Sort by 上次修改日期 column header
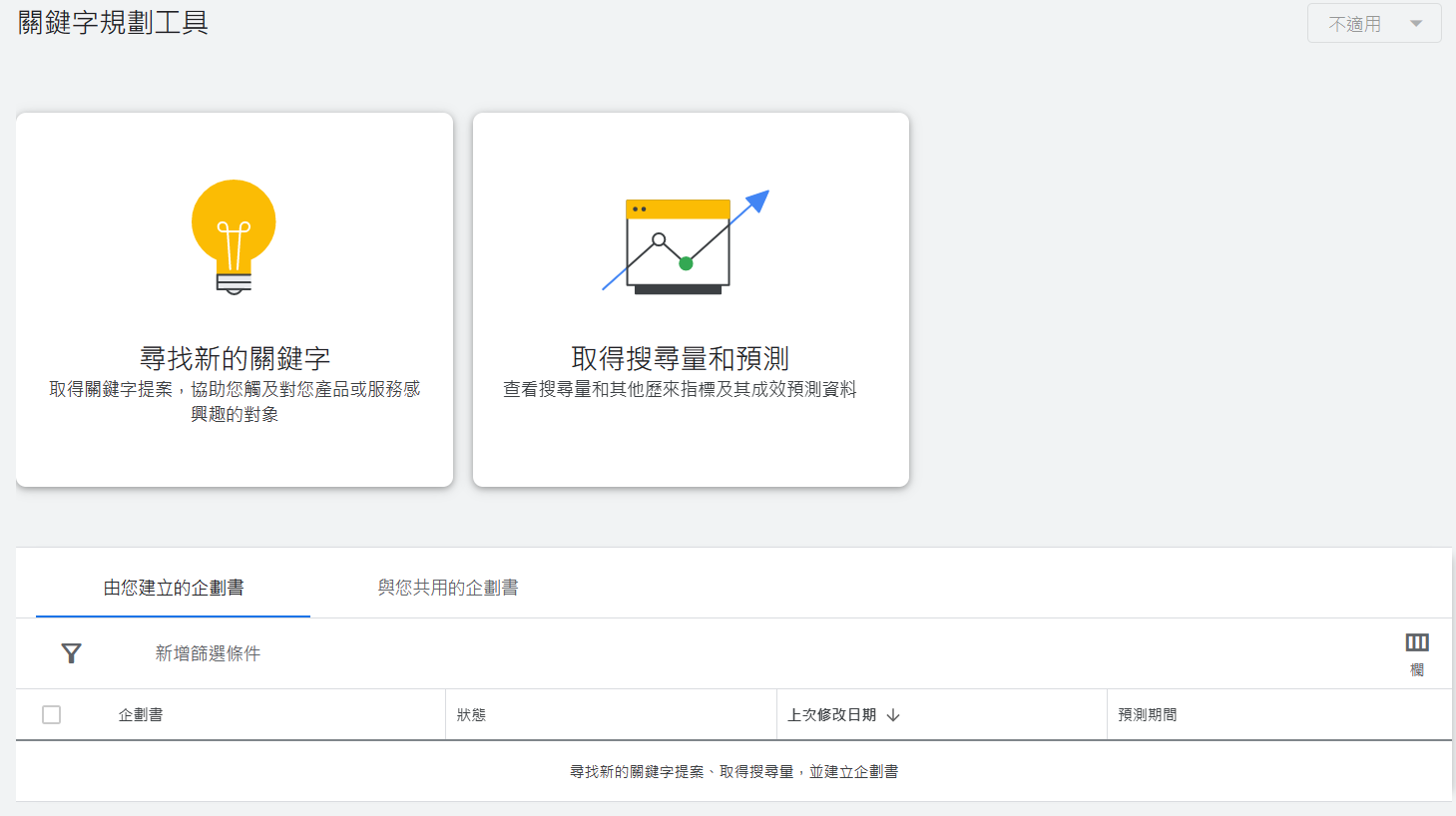Viewport: 1456px width, 816px height. [832, 715]
